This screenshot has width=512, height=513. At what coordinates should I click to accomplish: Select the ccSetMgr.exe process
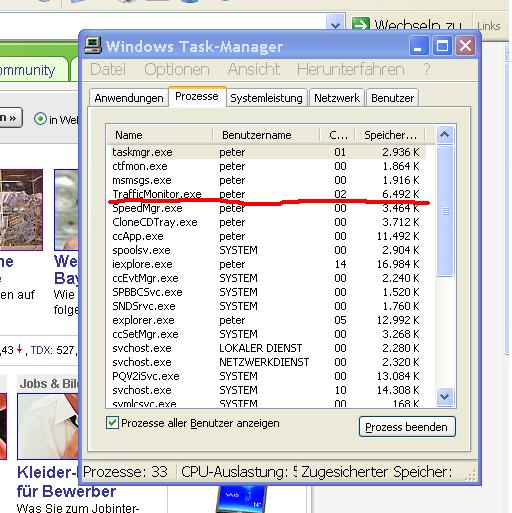pos(266,334)
